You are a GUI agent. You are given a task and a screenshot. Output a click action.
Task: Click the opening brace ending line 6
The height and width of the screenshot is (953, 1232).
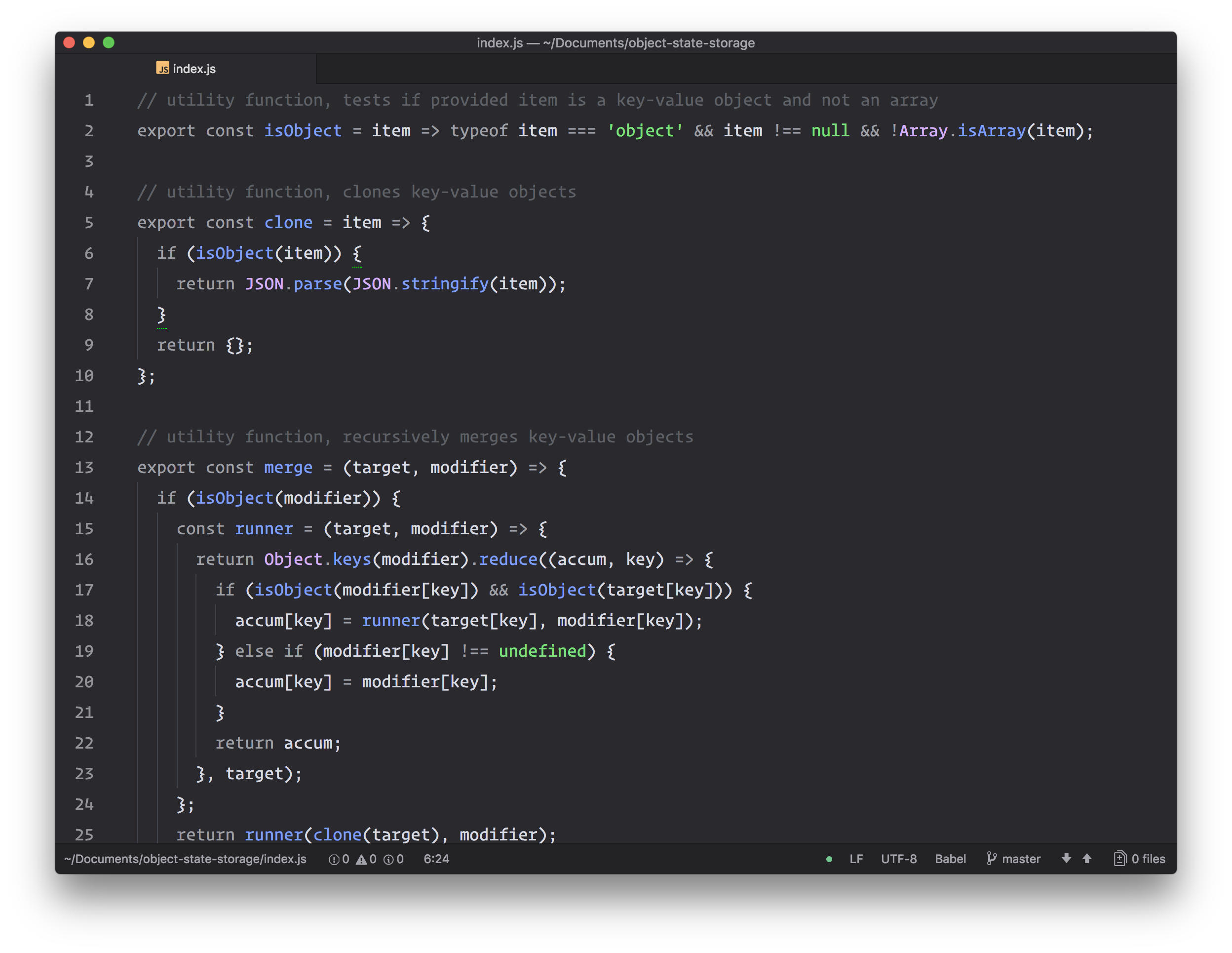tap(357, 253)
